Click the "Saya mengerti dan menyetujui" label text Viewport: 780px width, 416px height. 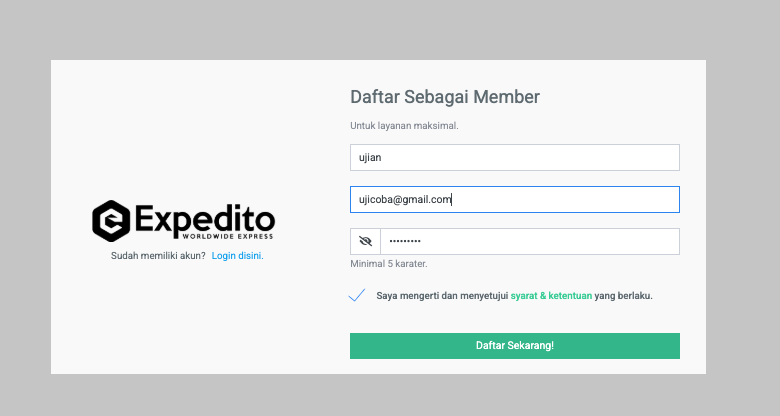[x=442, y=296]
